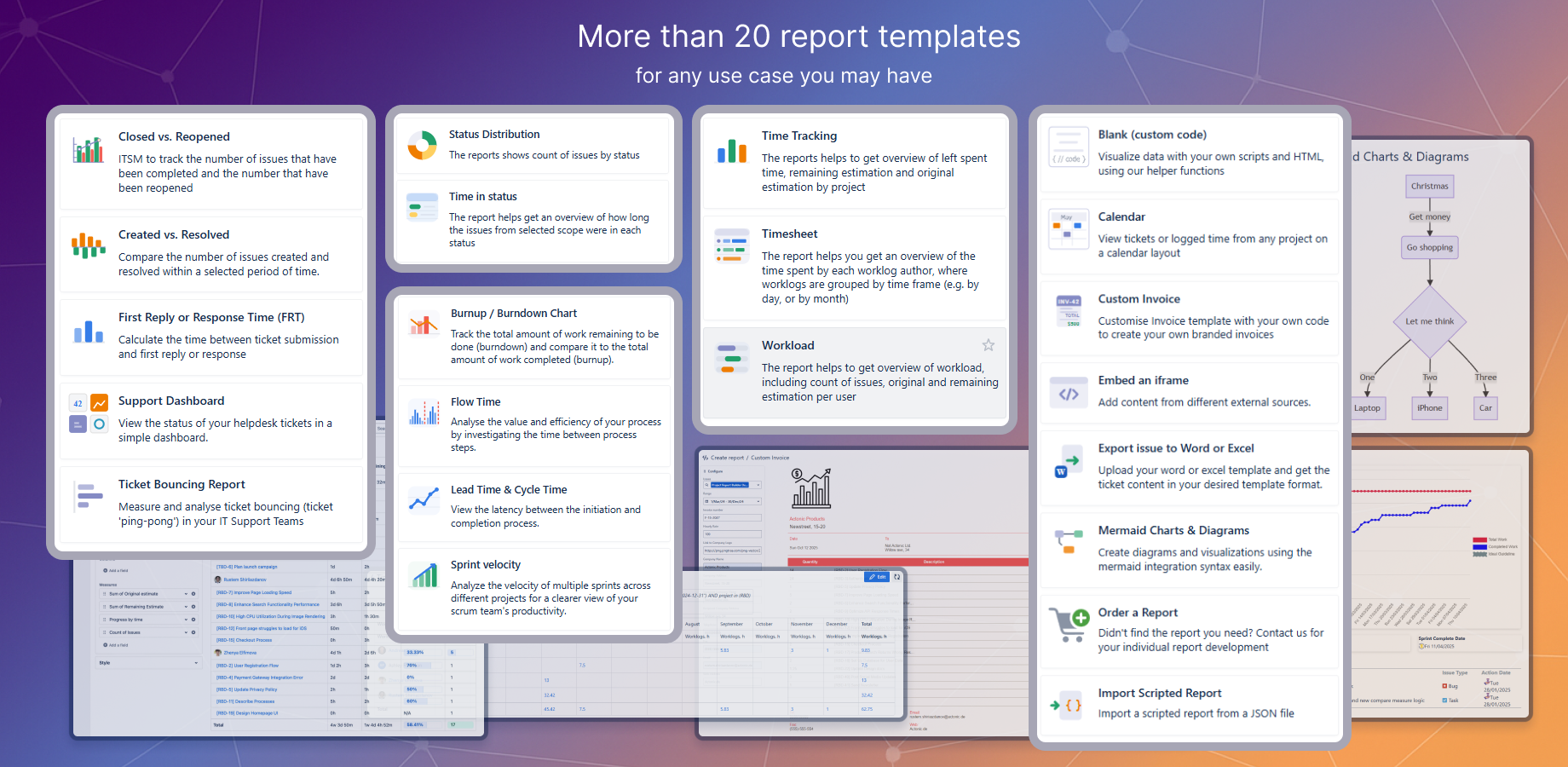Expand the Style section
1568x767 pixels.
[x=148, y=663]
